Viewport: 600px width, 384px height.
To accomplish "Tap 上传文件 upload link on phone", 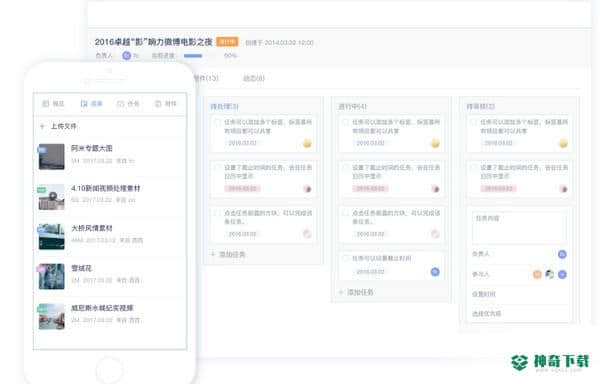I will tap(64, 126).
